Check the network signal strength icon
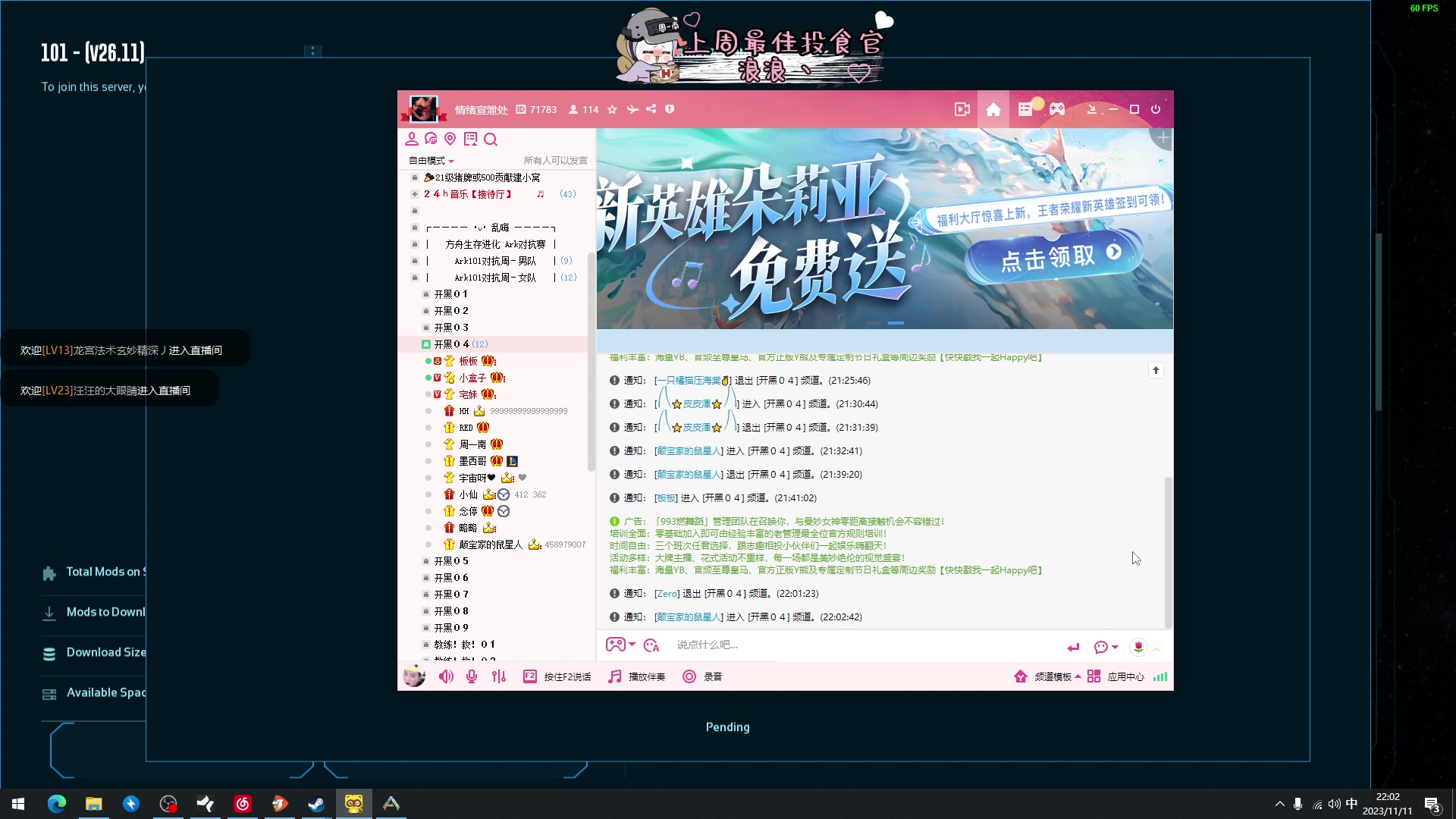This screenshot has height=819, width=1456. click(1160, 676)
